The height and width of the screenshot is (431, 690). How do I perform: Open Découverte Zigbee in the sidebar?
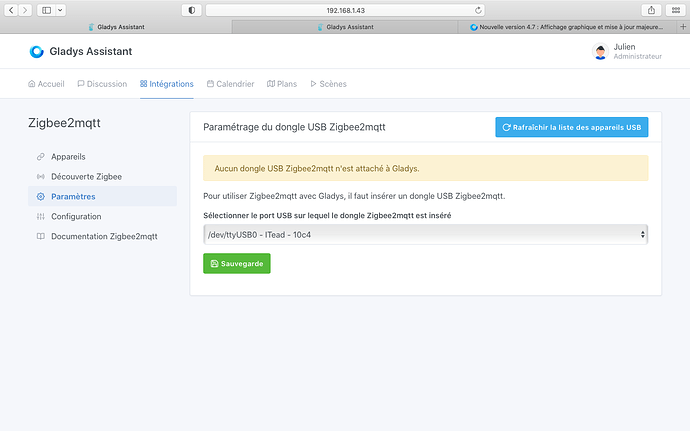[102, 177]
